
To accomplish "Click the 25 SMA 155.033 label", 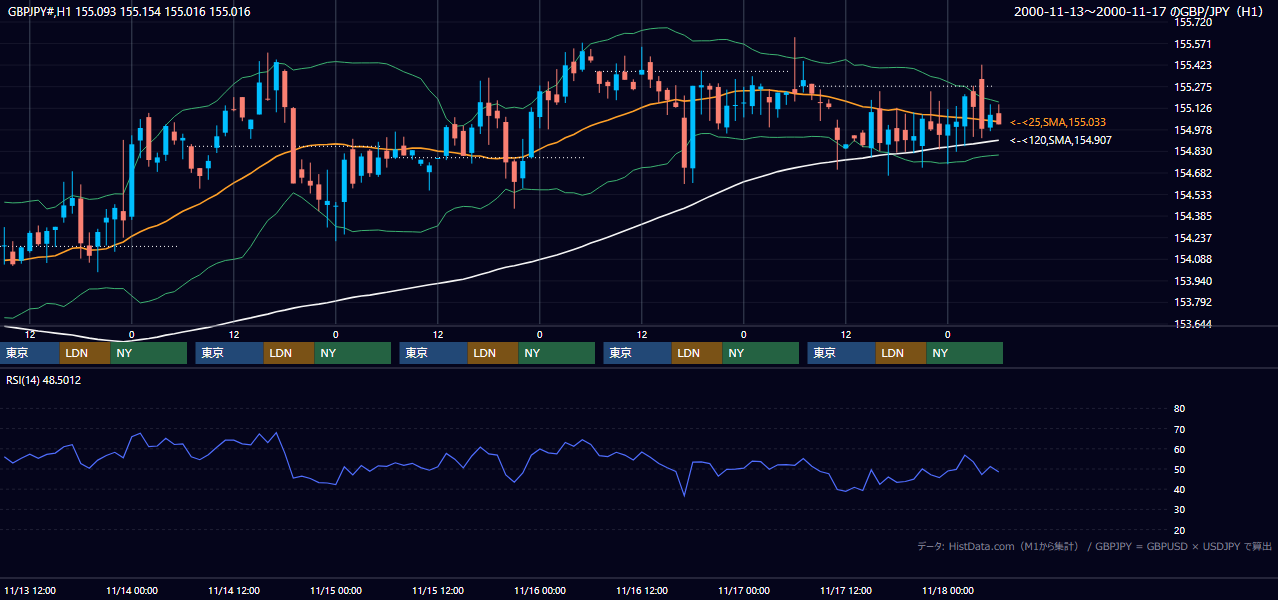I will (x=1058, y=122).
